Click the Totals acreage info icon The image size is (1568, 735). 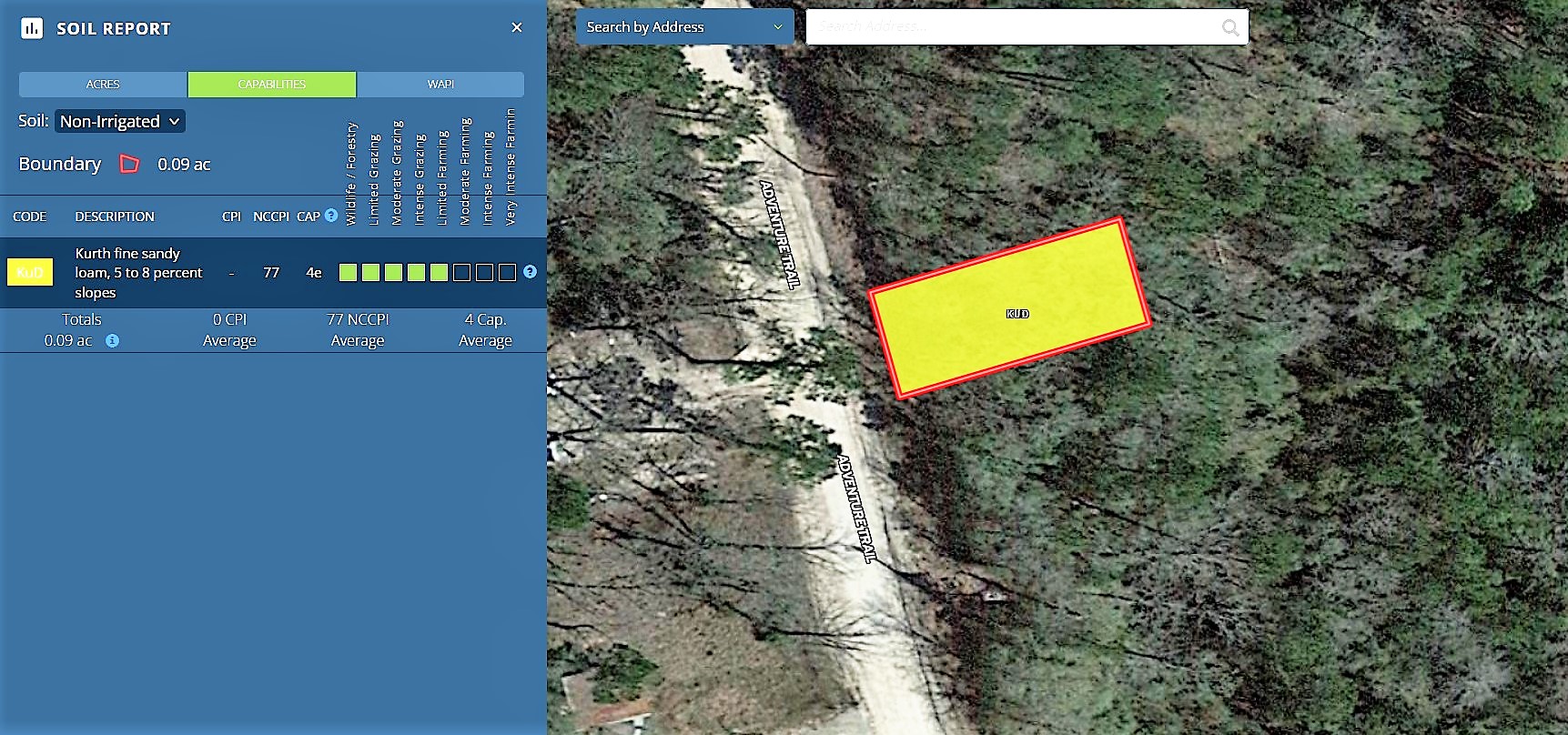pyautogui.click(x=112, y=340)
